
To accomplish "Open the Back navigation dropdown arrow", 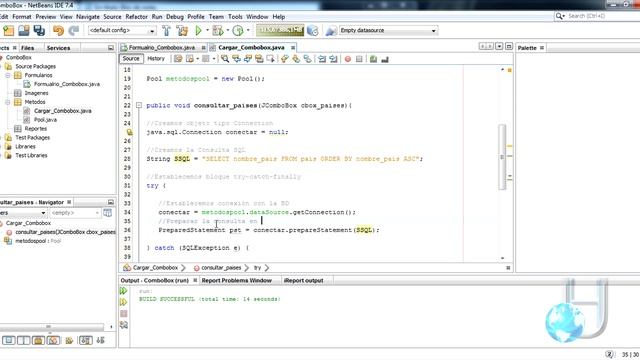I will (x=198, y=59).
